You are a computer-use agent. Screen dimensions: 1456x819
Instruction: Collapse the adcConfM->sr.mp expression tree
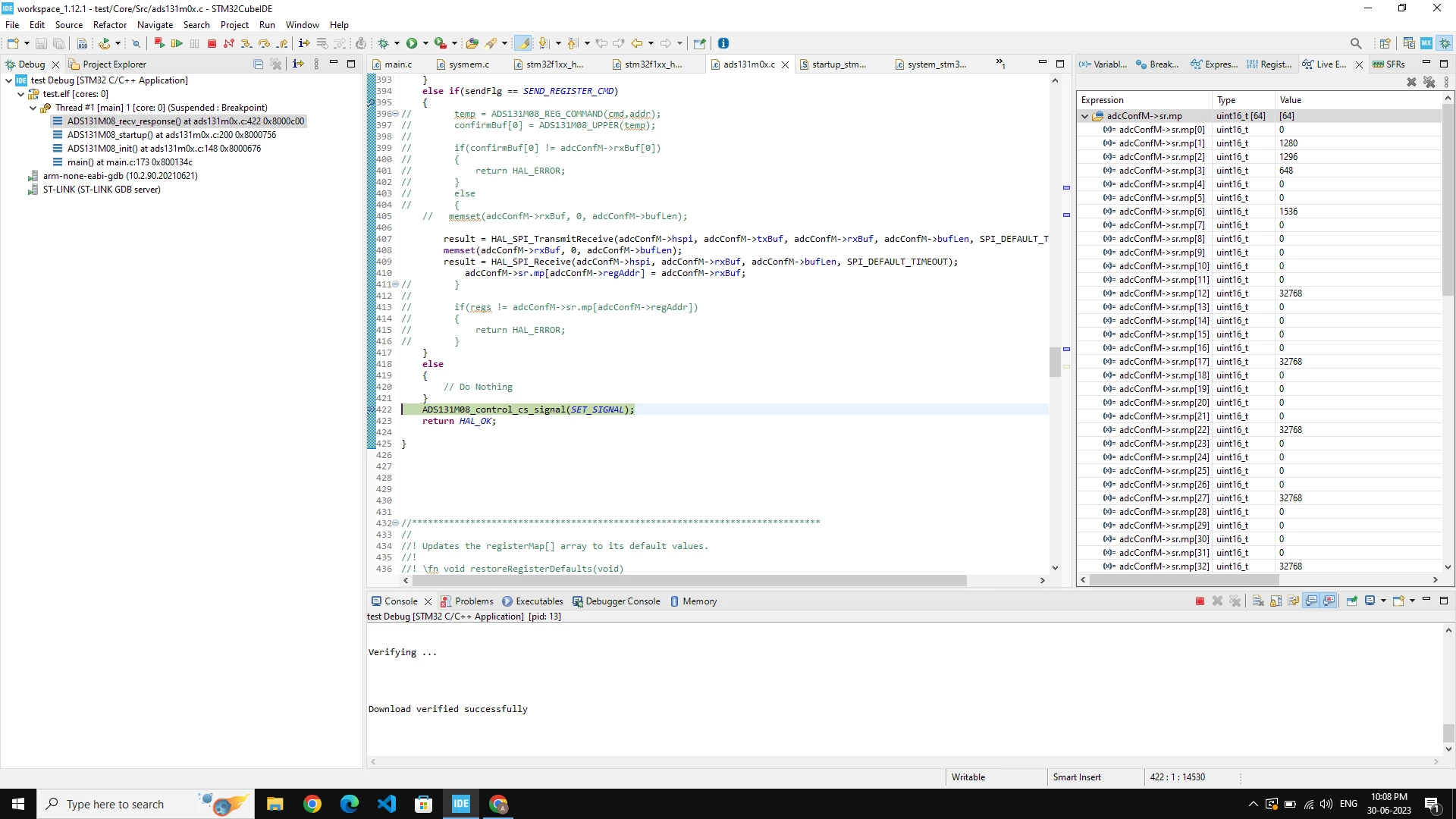(x=1085, y=116)
